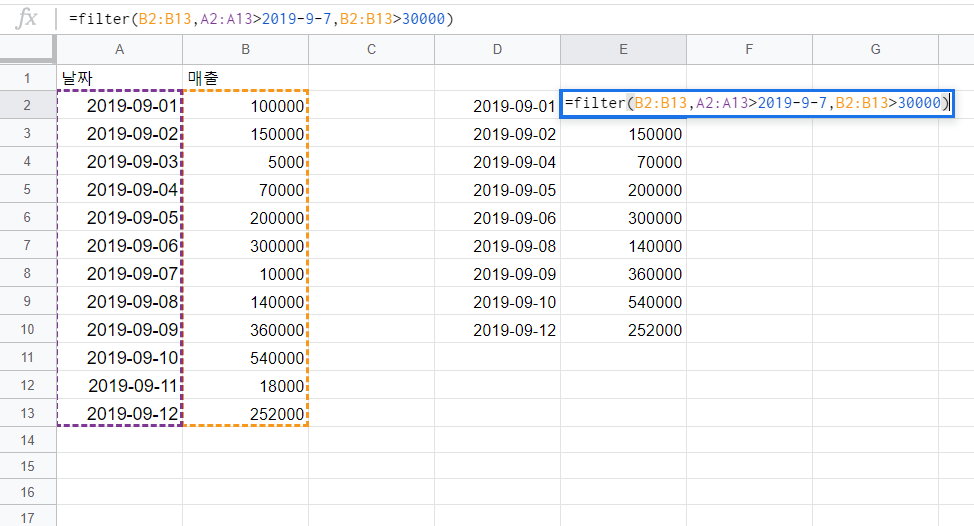Select cell E8 with value 360000
Viewport: 974px width, 526px height.
coord(624,273)
